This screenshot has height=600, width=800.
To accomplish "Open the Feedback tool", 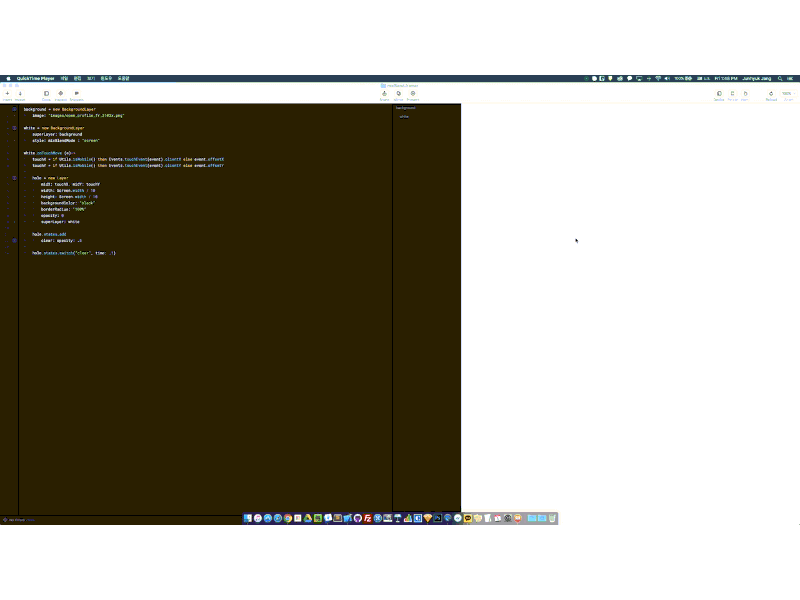I will (77, 93).
